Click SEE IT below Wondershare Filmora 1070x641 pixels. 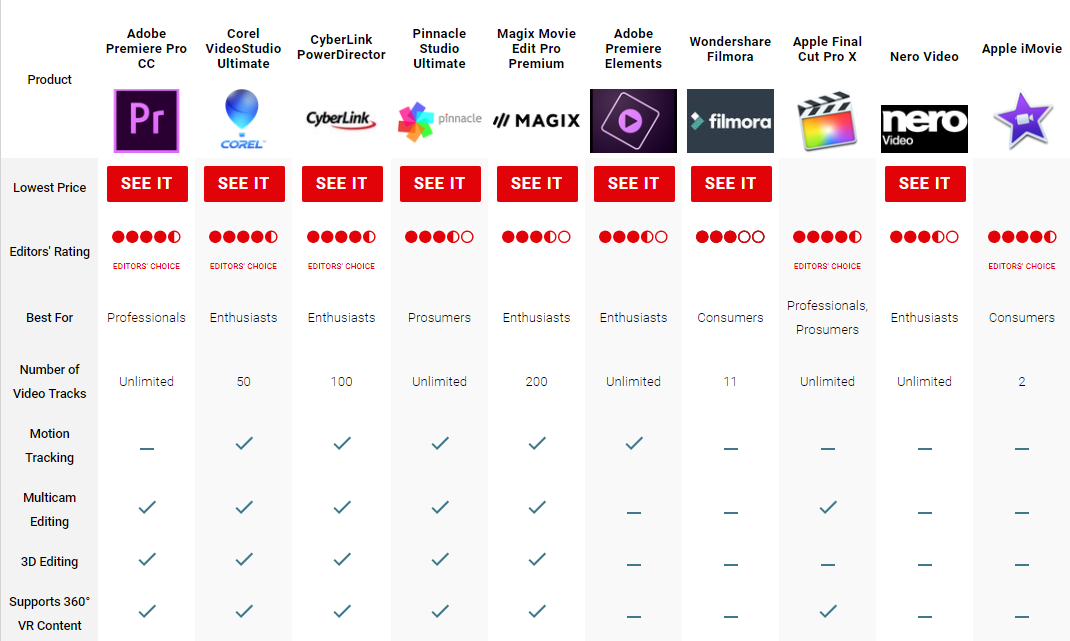[x=730, y=183]
